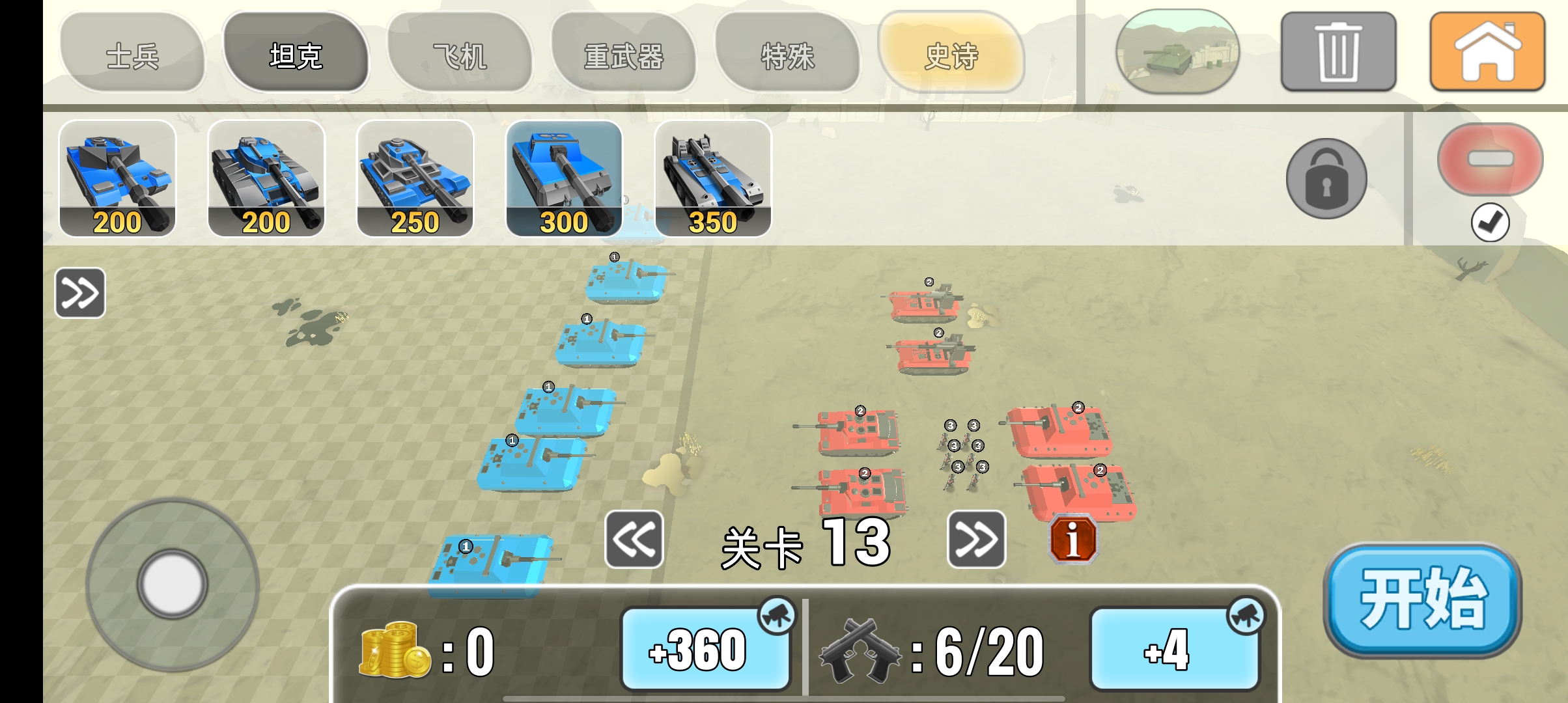Go to the previous level with left arrows

click(634, 539)
